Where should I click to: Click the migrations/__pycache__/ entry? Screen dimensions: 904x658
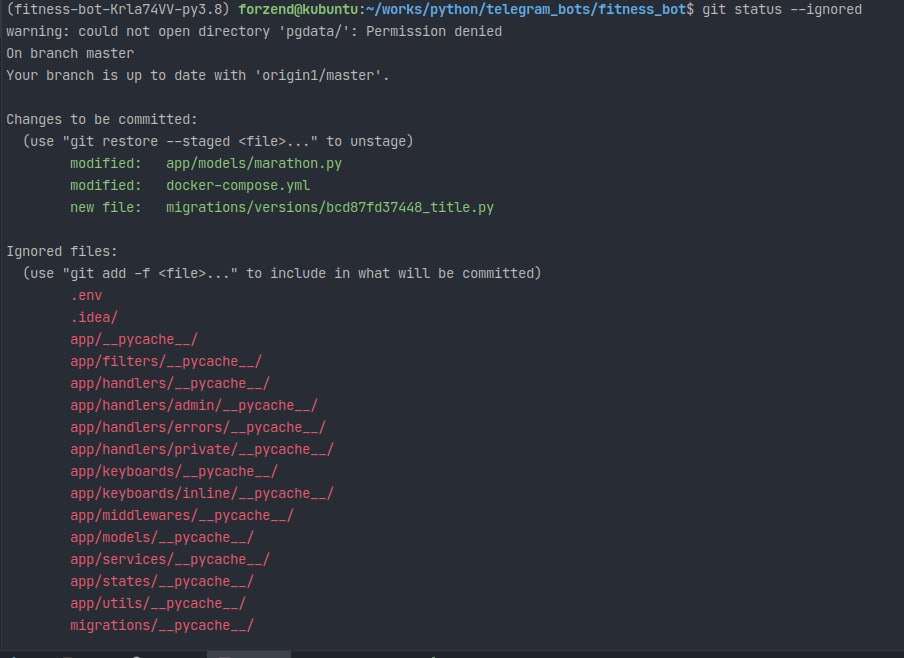pyautogui.click(x=162, y=626)
